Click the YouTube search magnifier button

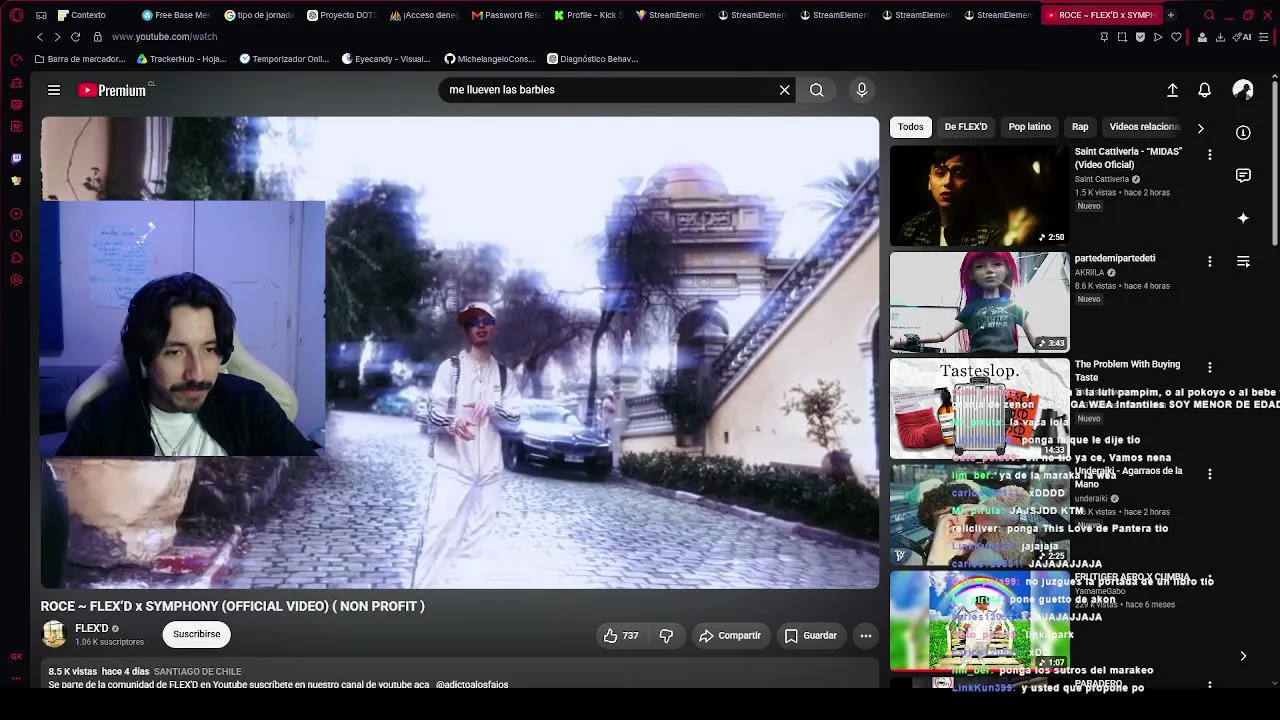[817, 90]
